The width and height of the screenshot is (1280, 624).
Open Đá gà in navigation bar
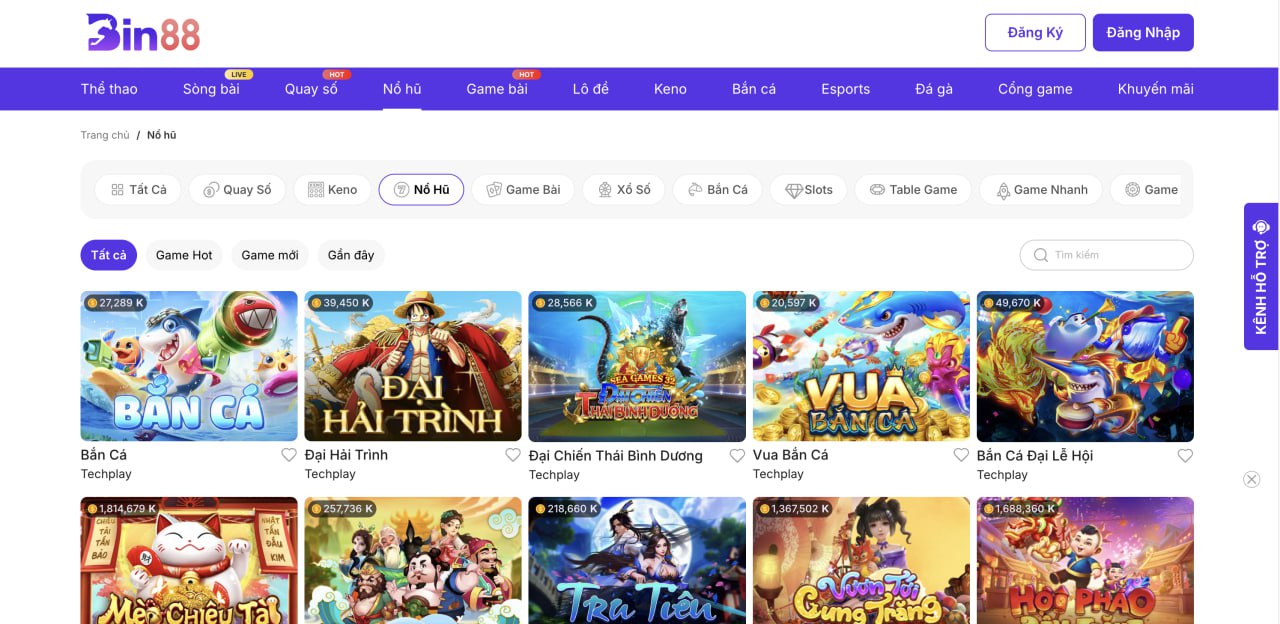tap(934, 89)
